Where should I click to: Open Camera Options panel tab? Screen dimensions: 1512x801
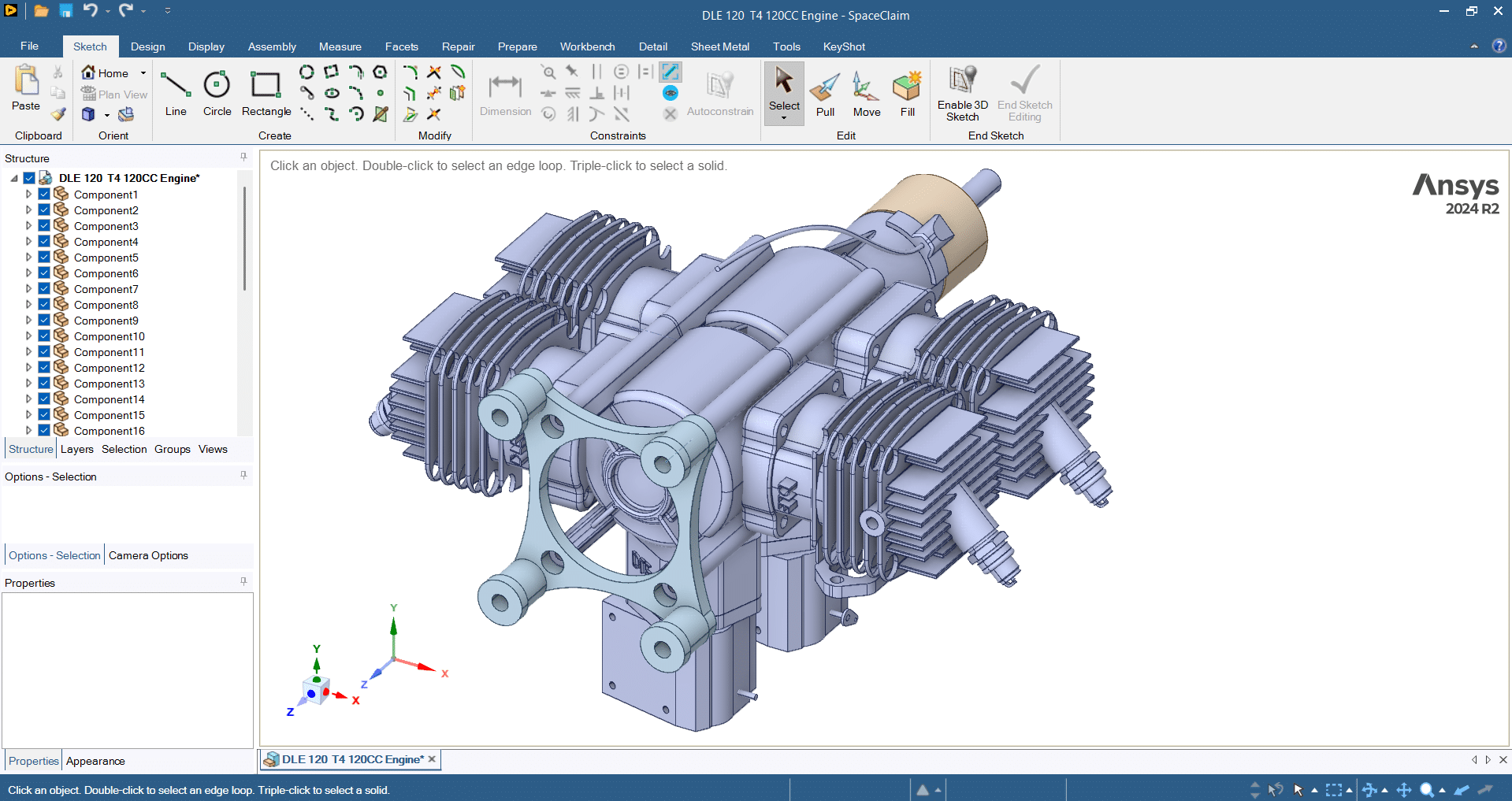point(148,555)
